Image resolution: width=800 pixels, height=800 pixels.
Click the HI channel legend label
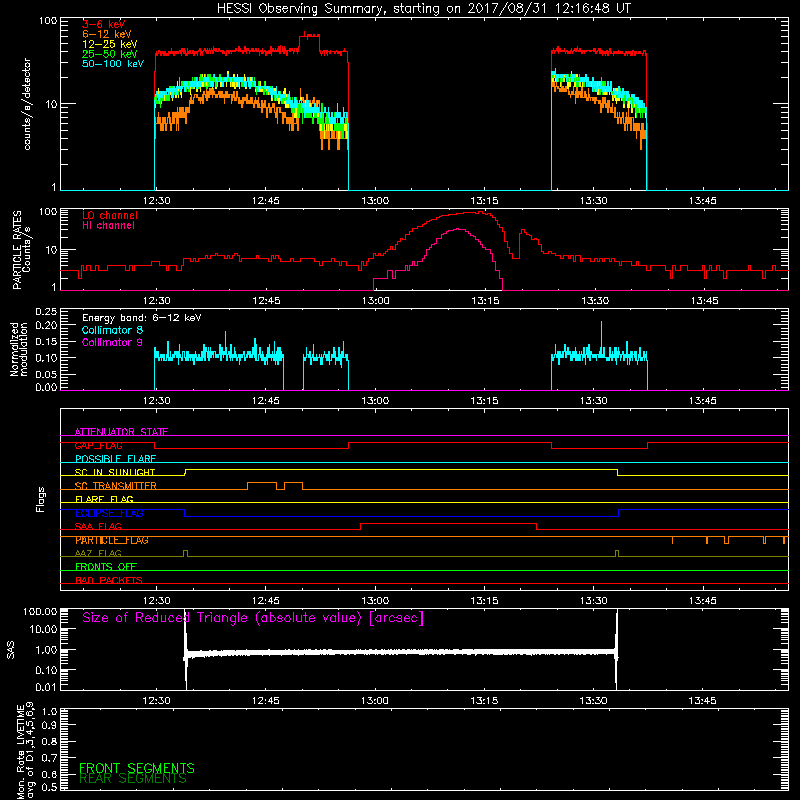click(108, 226)
